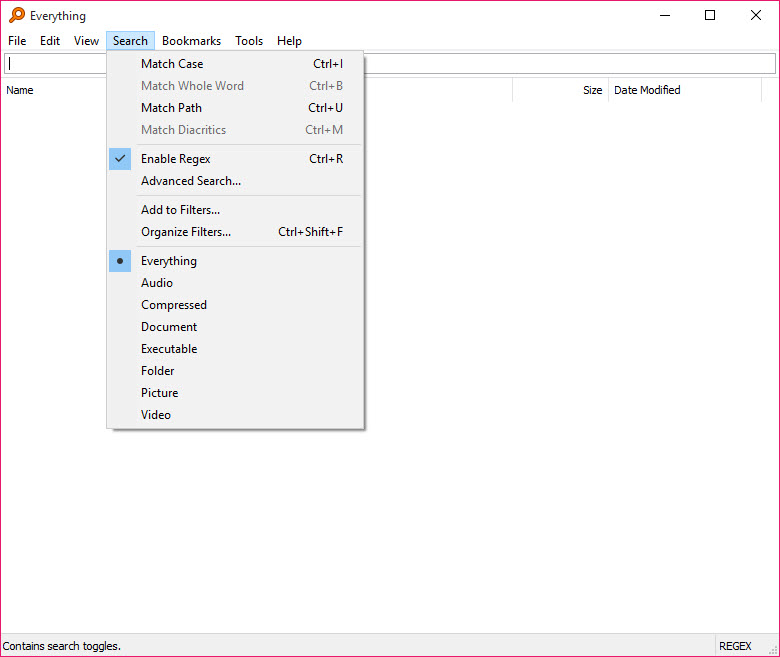The width and height of the screenshot is (780, 657).
Task: Click the bullet beside Everything filter
Action: (120, 261)
